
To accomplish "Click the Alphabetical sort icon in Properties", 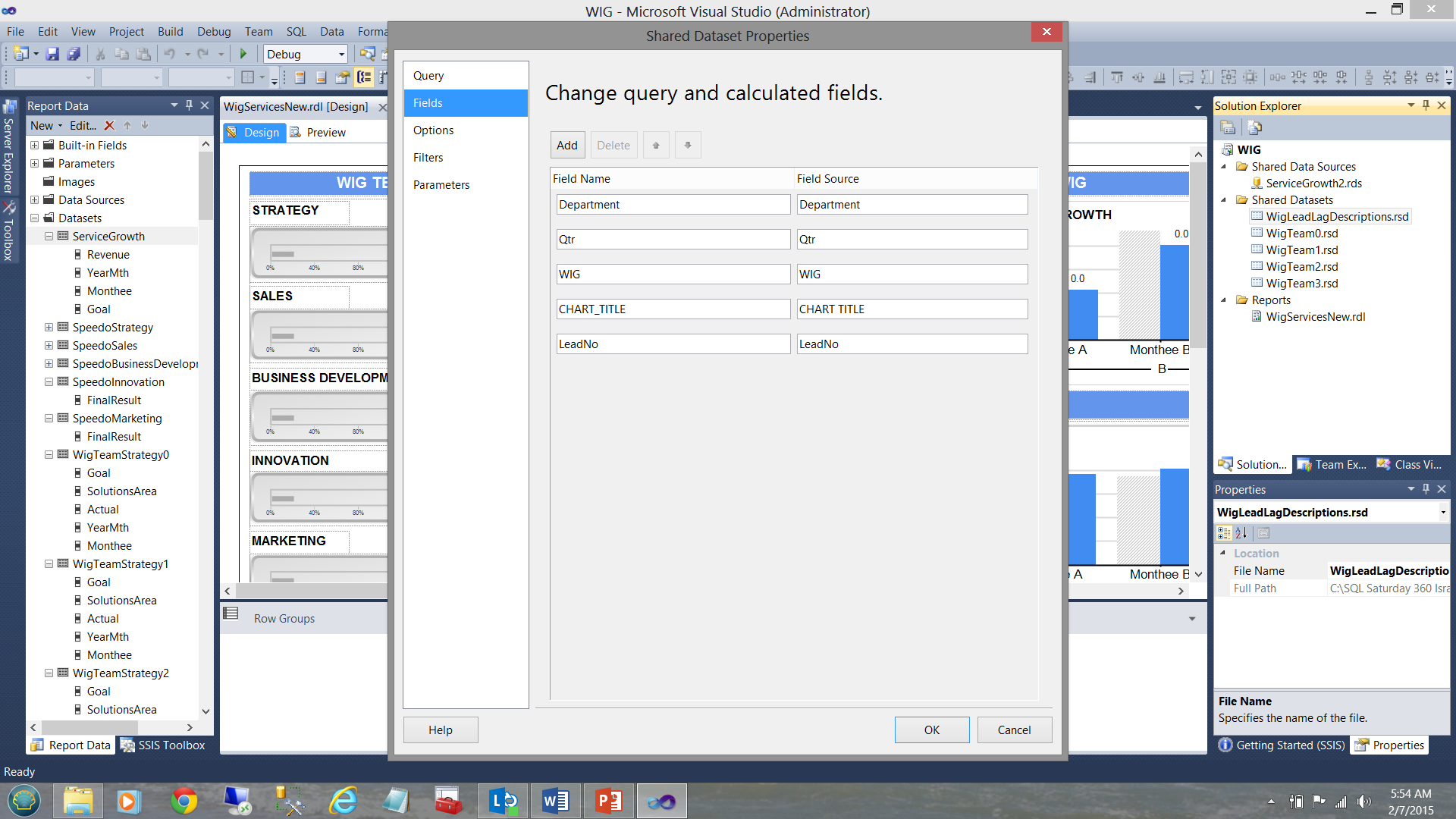I will (1241, 533).
